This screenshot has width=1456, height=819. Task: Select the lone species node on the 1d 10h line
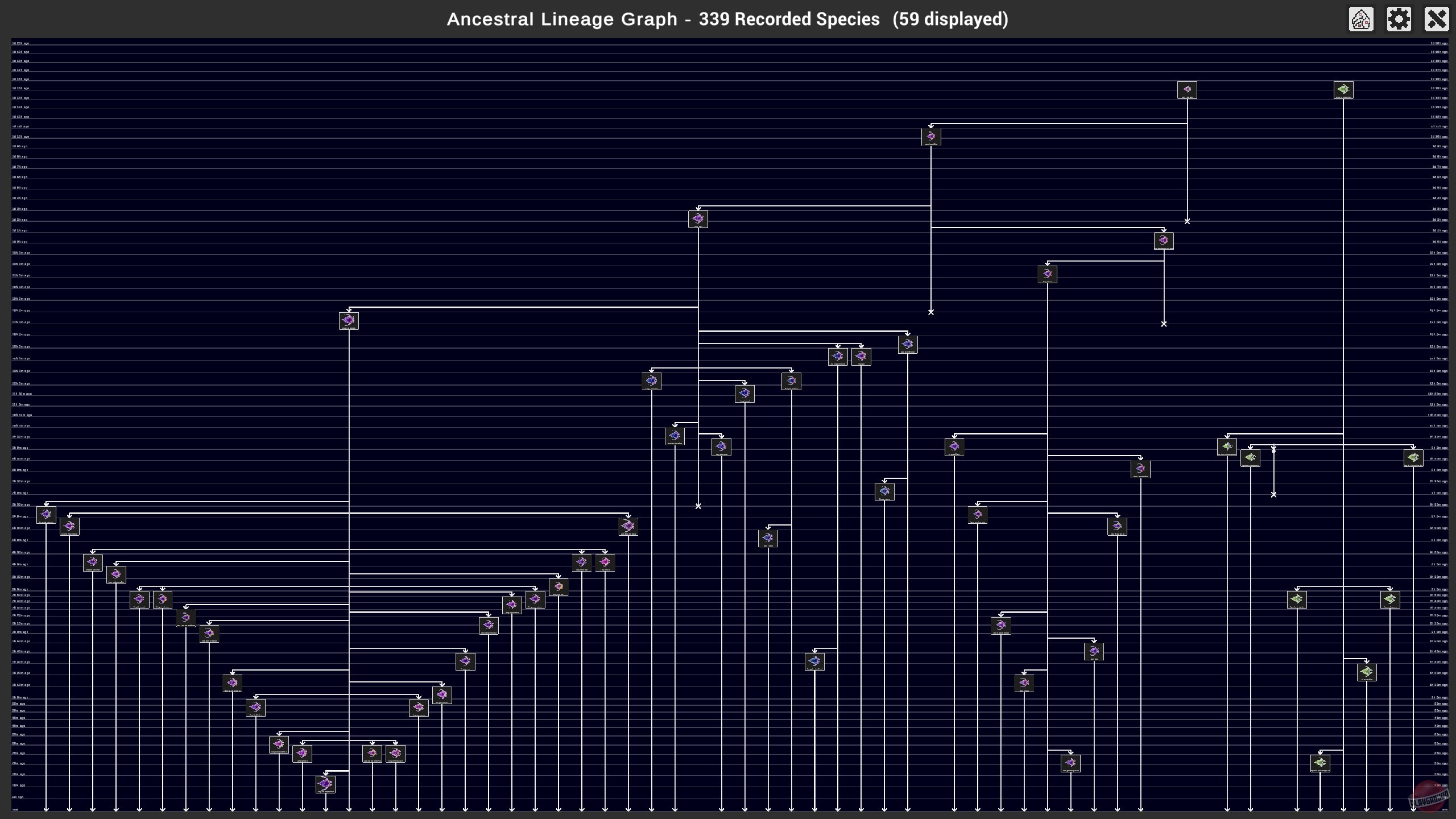point(931,137)
